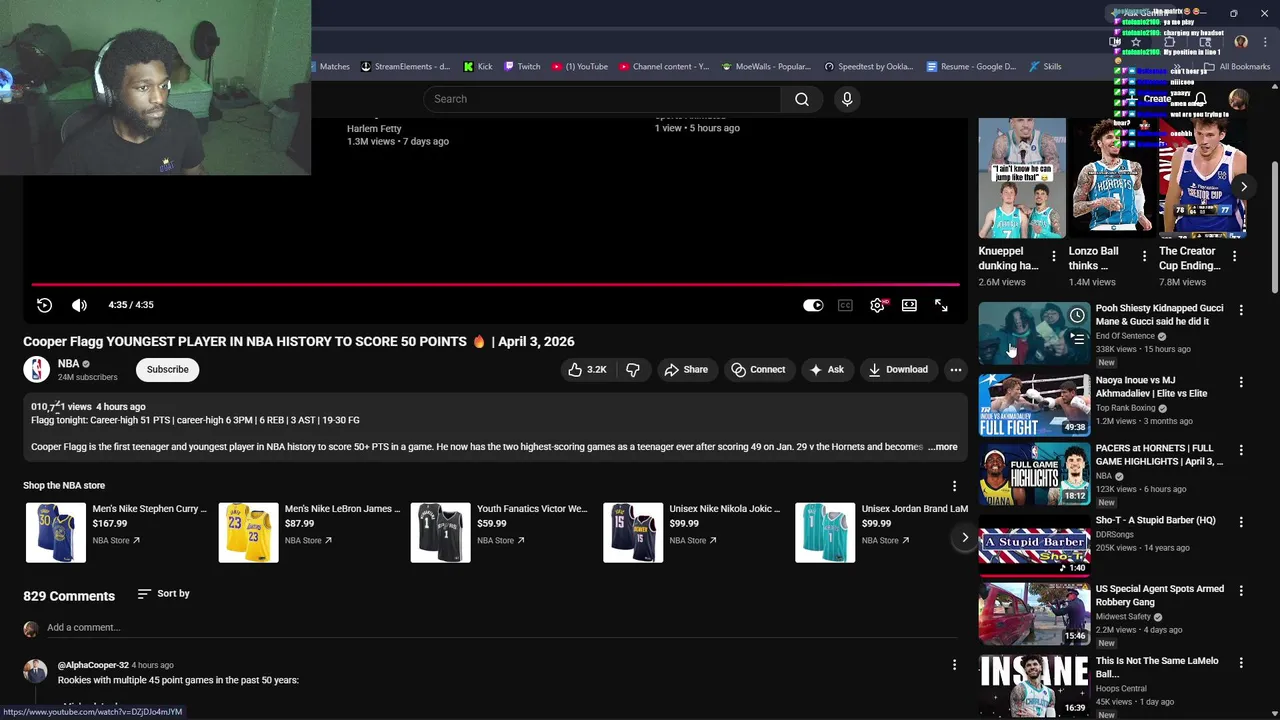The height and width of the screenshot is (720, 1280).
Task: Open @AlphaCooper-32 commenter profile
Action: click(x=93, y=665)
